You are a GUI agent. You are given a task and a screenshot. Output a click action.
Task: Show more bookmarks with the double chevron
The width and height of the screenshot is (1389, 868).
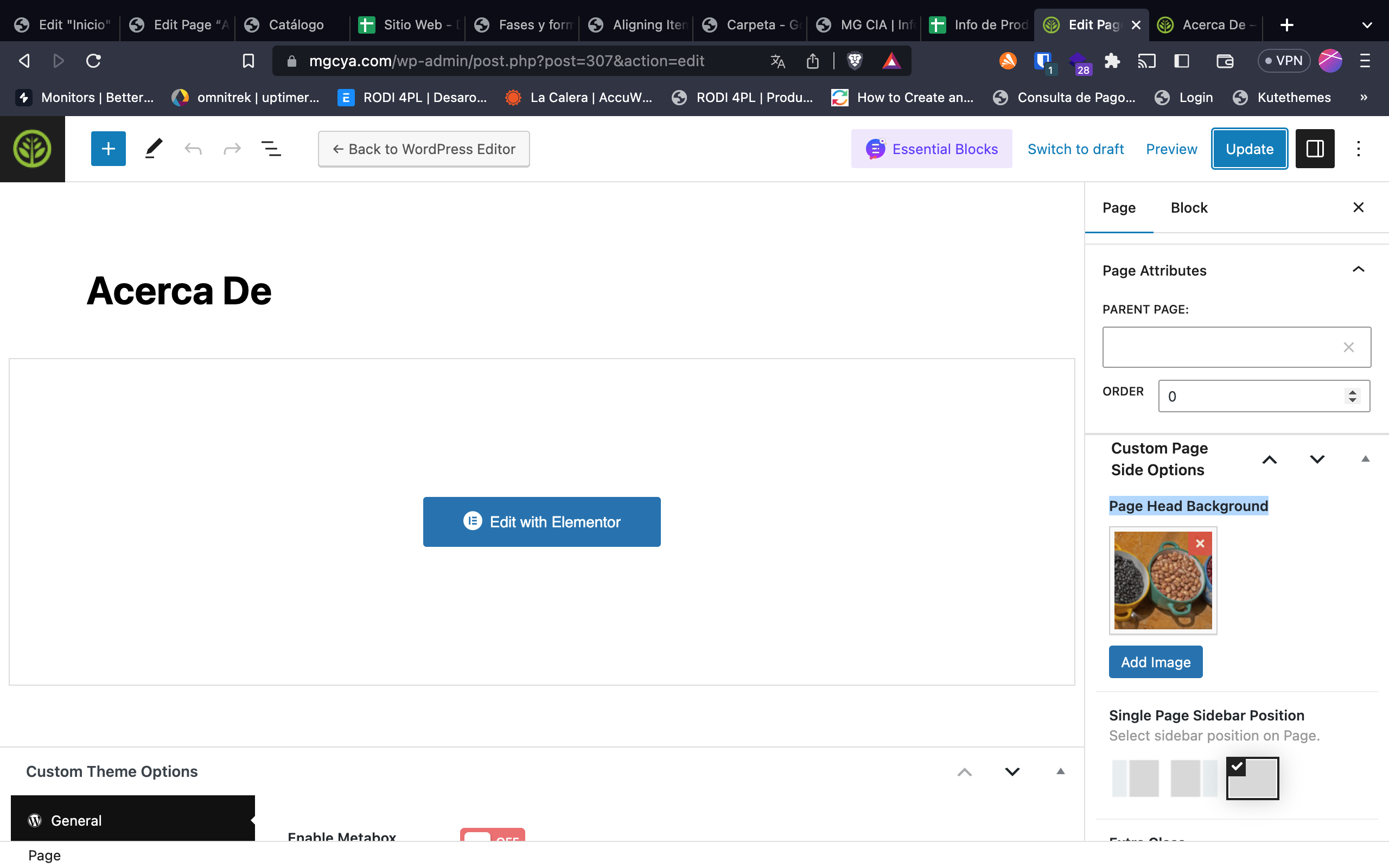[x=1363, y=98]
